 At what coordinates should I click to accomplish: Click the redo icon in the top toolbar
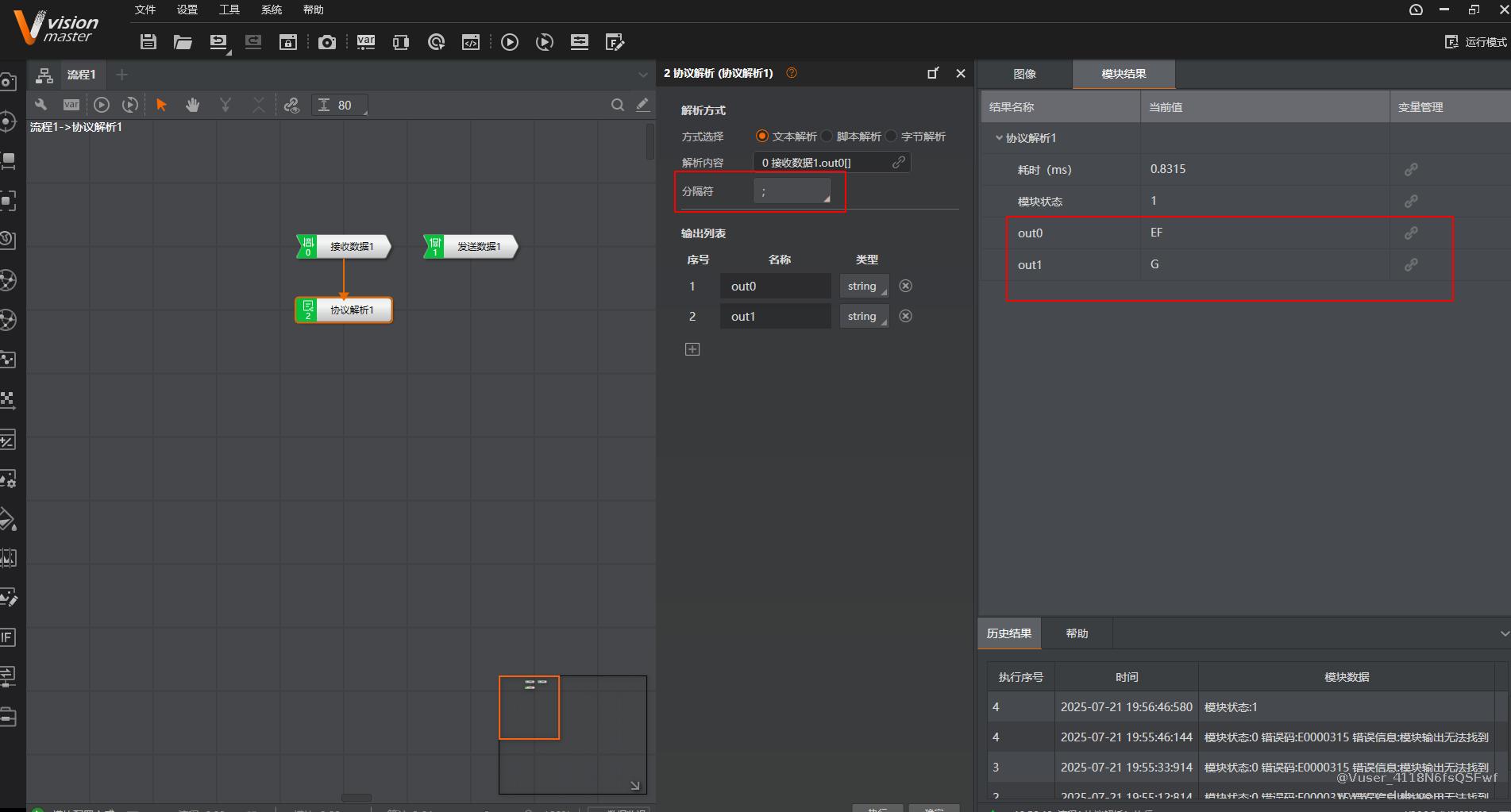253,42
